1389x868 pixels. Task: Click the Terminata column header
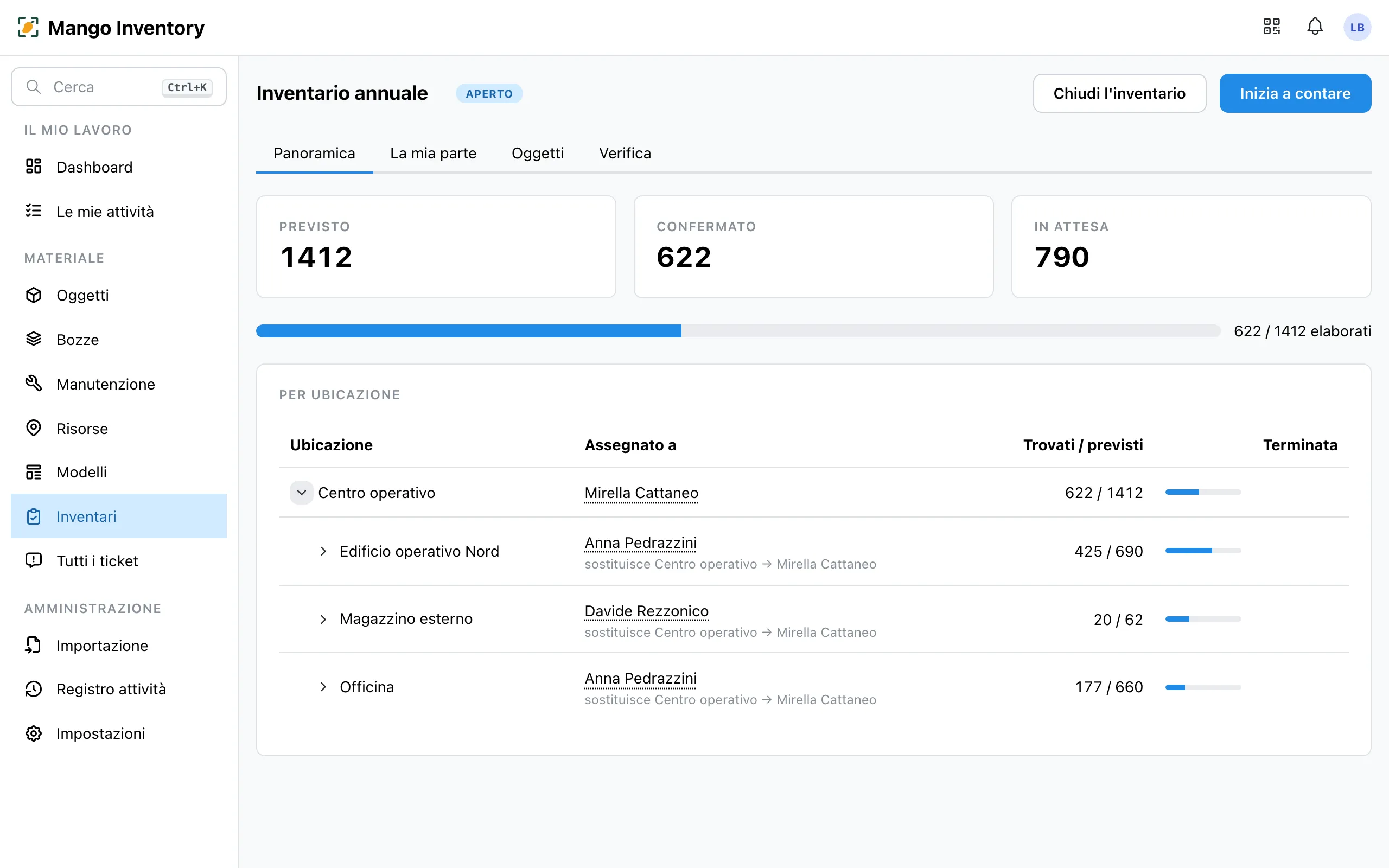click(1300, 445)
